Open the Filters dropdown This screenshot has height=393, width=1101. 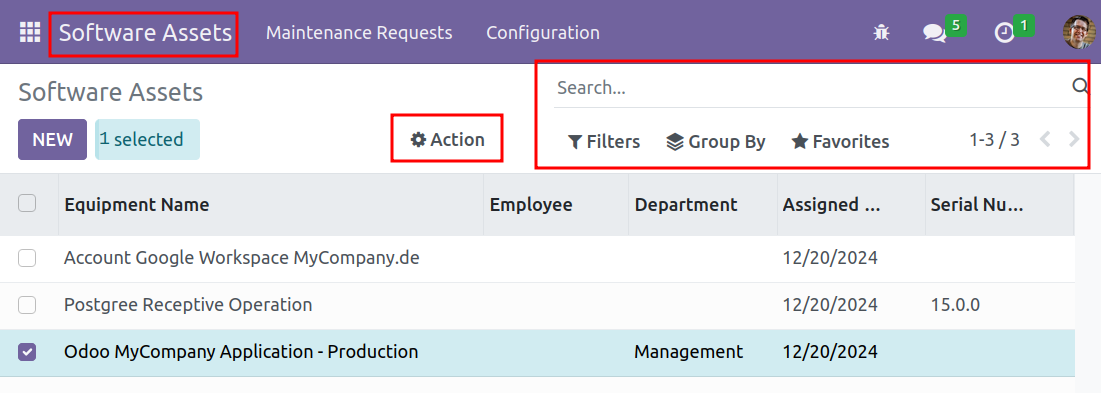(604, 142)
